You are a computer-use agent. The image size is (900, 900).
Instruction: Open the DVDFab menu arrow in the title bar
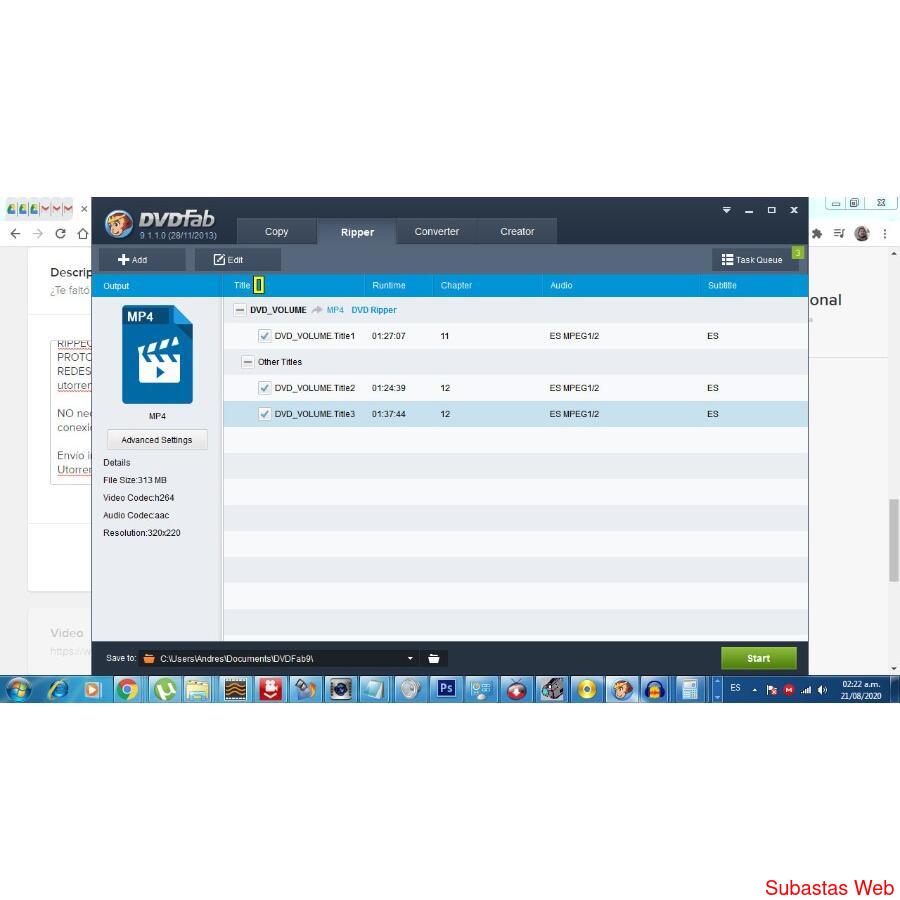(x=727, y=210)
